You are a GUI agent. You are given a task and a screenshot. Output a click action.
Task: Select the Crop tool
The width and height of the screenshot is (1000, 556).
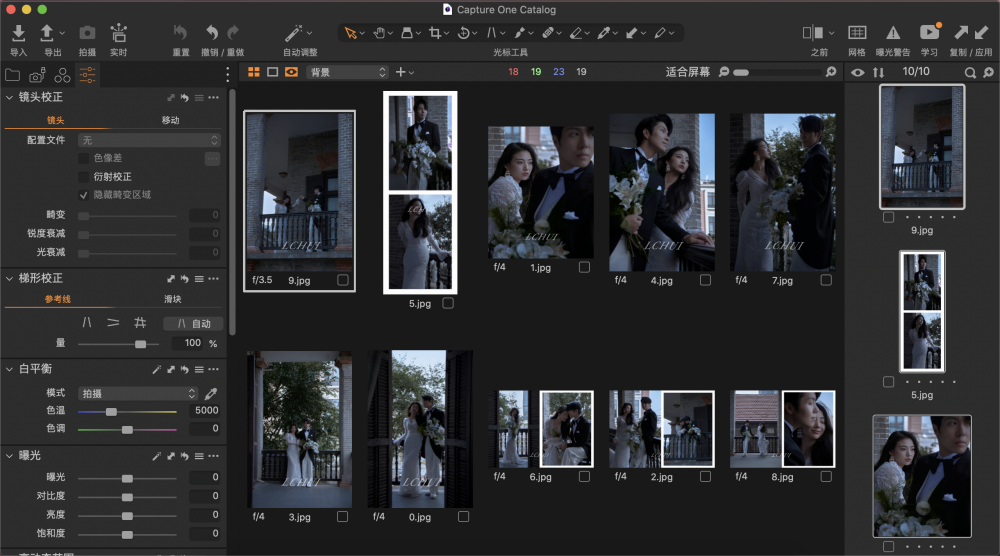(x=435, y=33)
